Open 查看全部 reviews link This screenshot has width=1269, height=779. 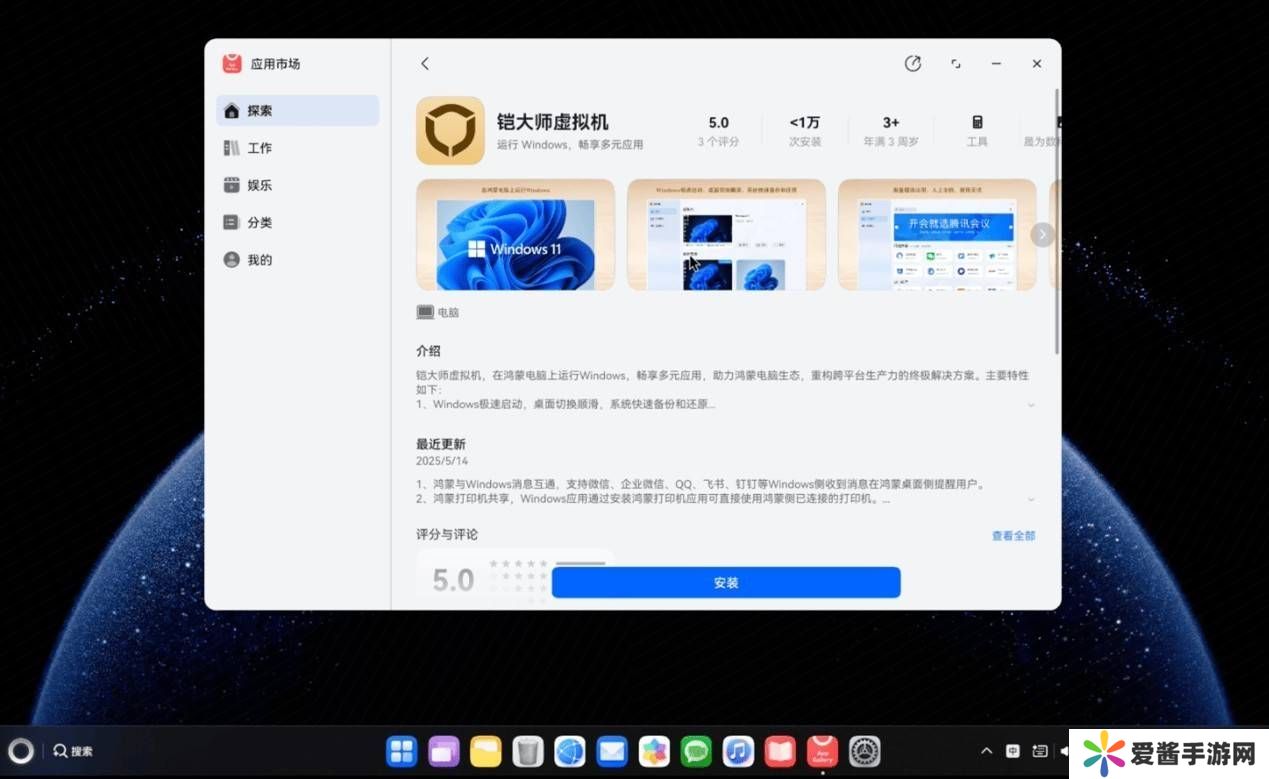point(1013,536)
